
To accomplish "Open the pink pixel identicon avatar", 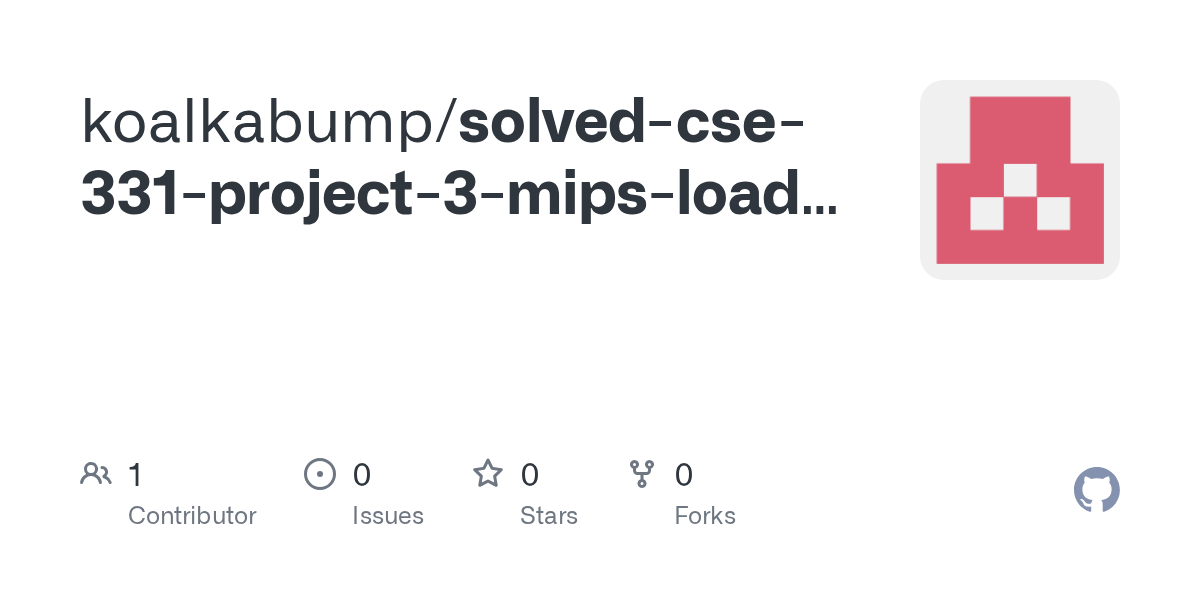I will 1020,180.
